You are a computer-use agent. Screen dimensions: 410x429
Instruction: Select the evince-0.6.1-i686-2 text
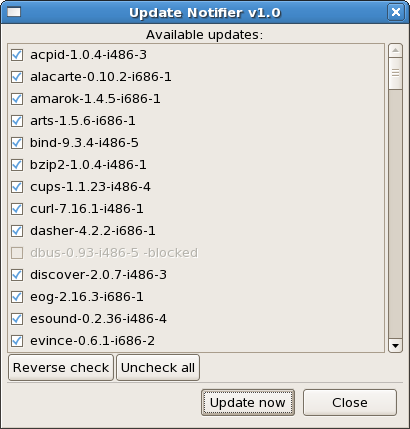tap(92, 341)
